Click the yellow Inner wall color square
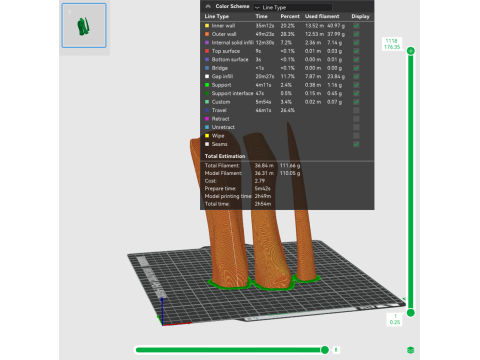Image resolution: width=480 pixels, height=360 pixels. pyautogui.click(x=207, y=26)
